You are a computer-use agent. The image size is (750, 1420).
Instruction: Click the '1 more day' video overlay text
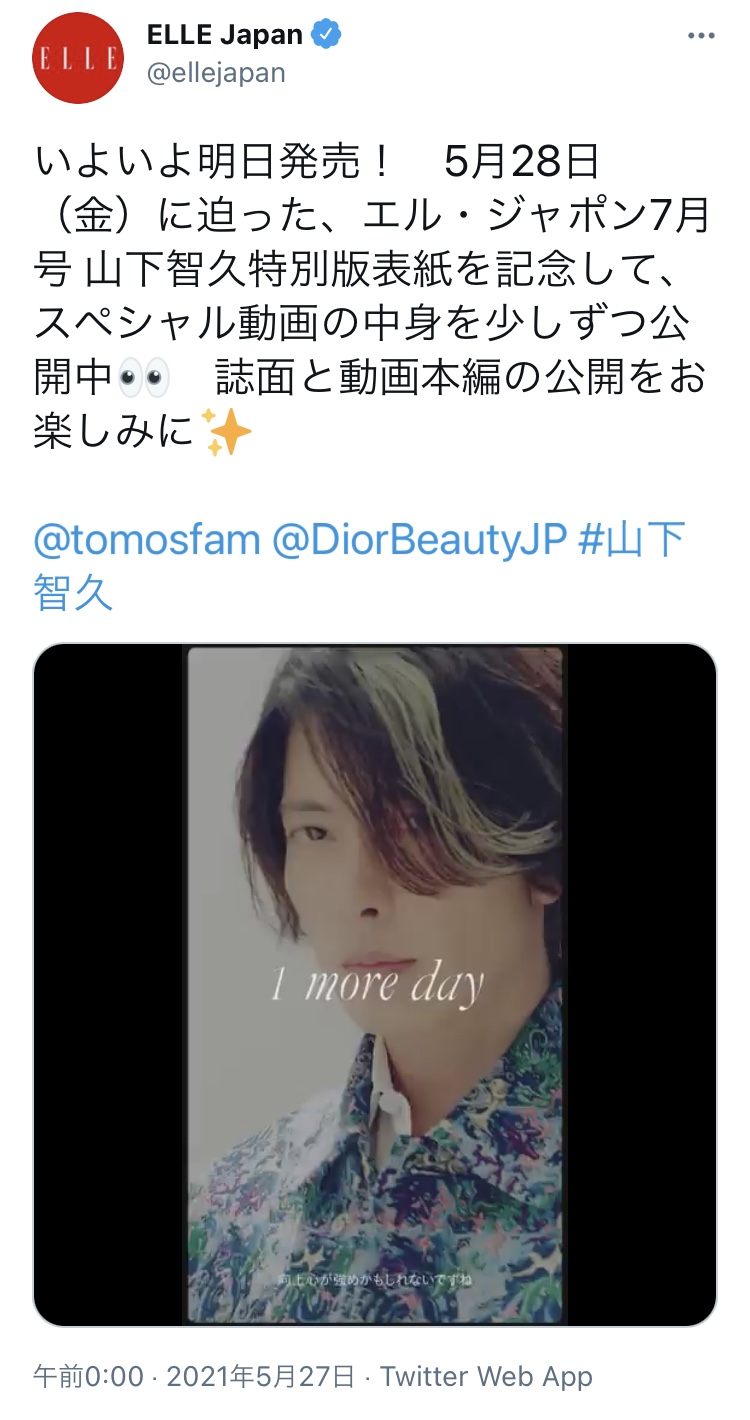pos(377,984)
